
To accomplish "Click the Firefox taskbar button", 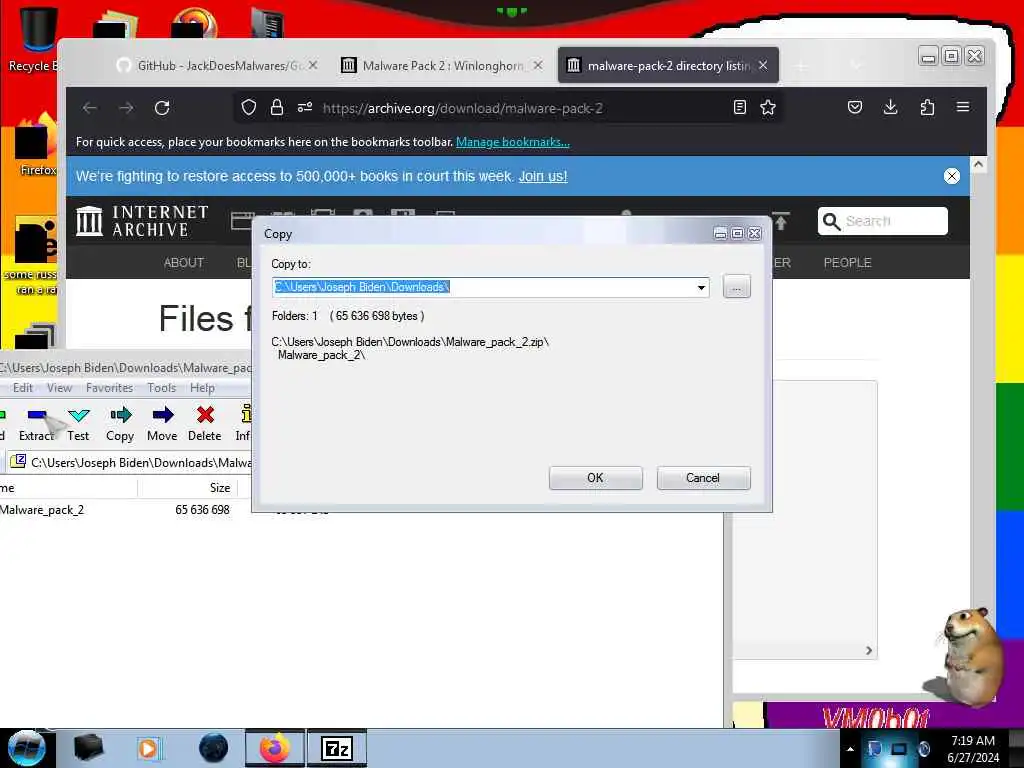I will (x=274, y=748).
